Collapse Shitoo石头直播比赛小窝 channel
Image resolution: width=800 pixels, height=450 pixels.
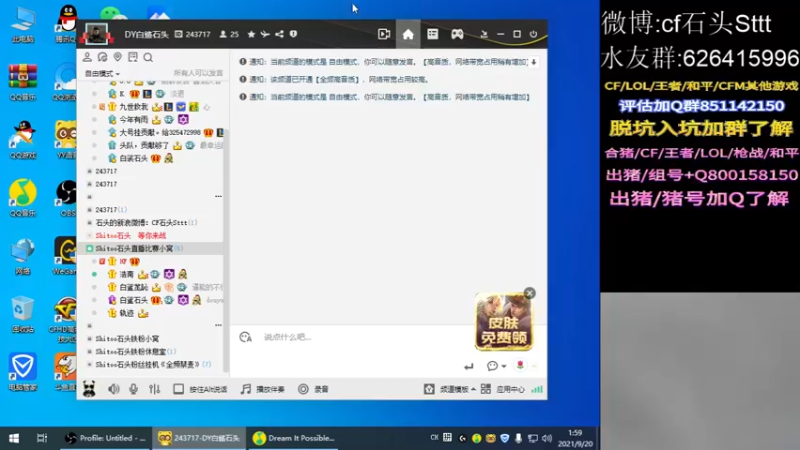point(139,248)
